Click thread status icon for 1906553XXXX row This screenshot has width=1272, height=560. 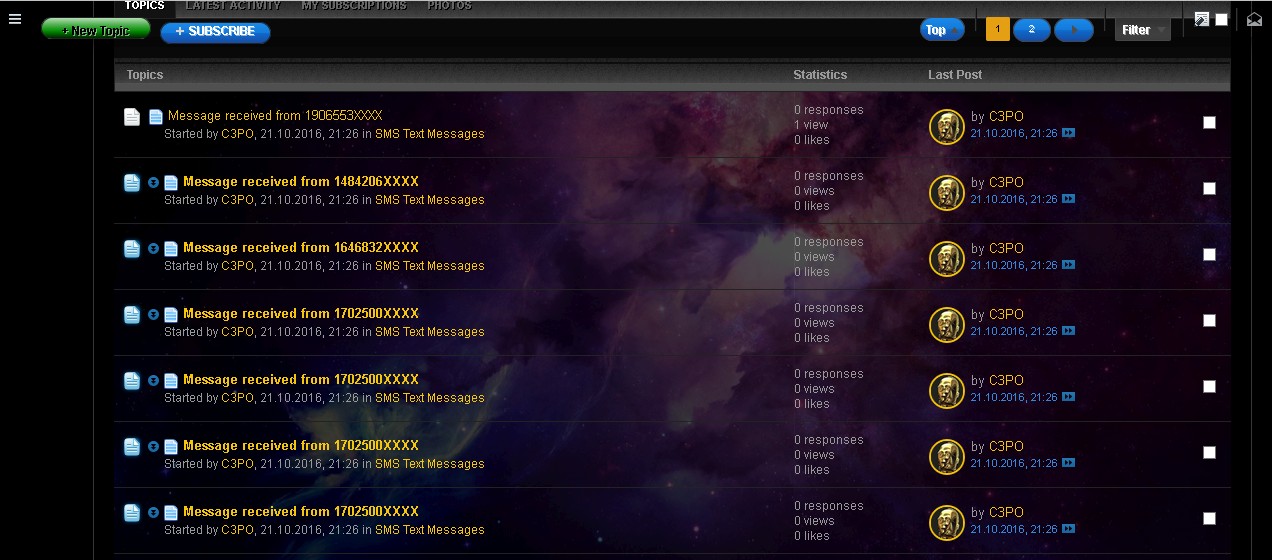(x=132, y=117)
